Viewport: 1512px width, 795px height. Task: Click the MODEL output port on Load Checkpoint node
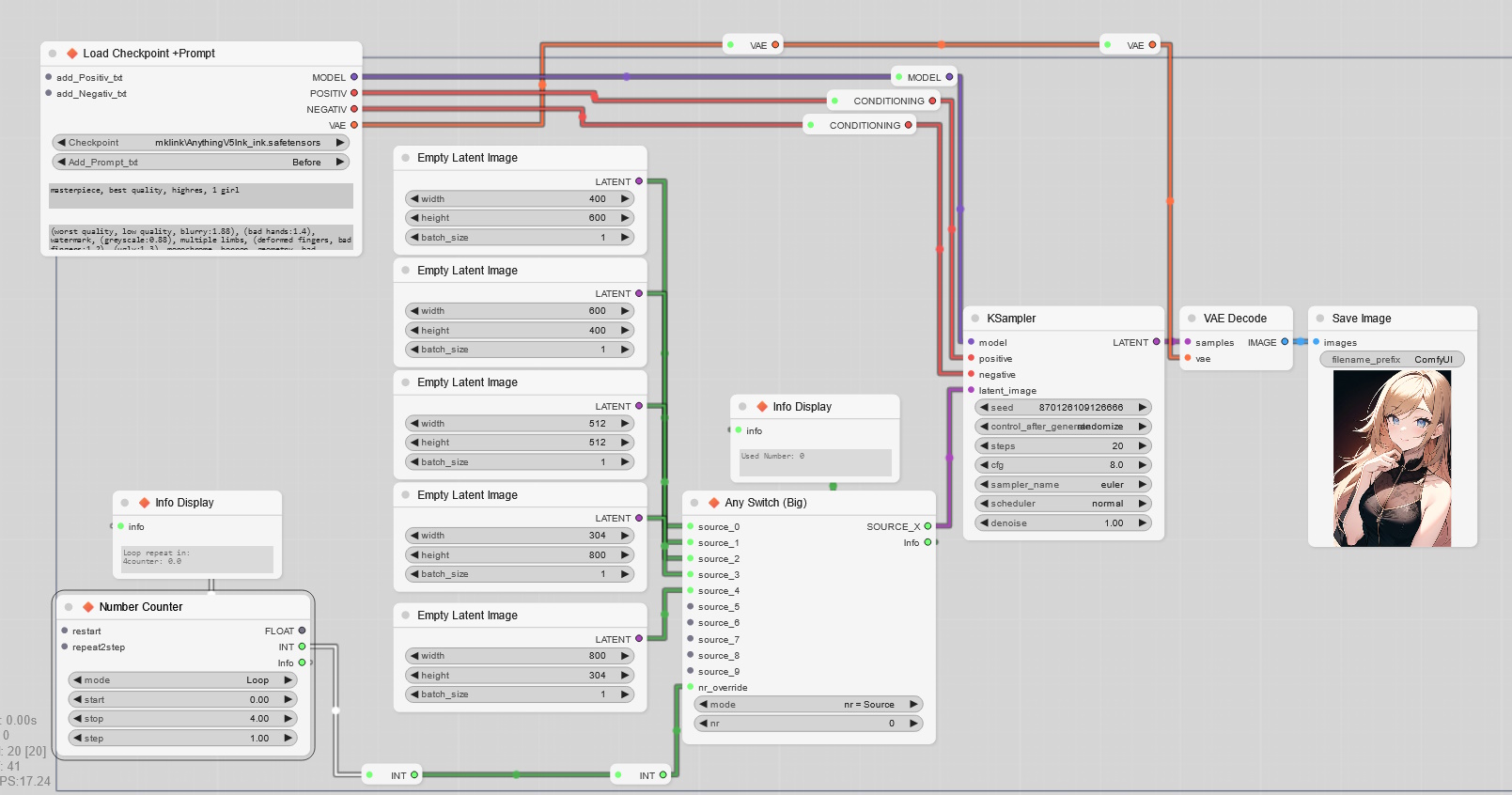354,77
